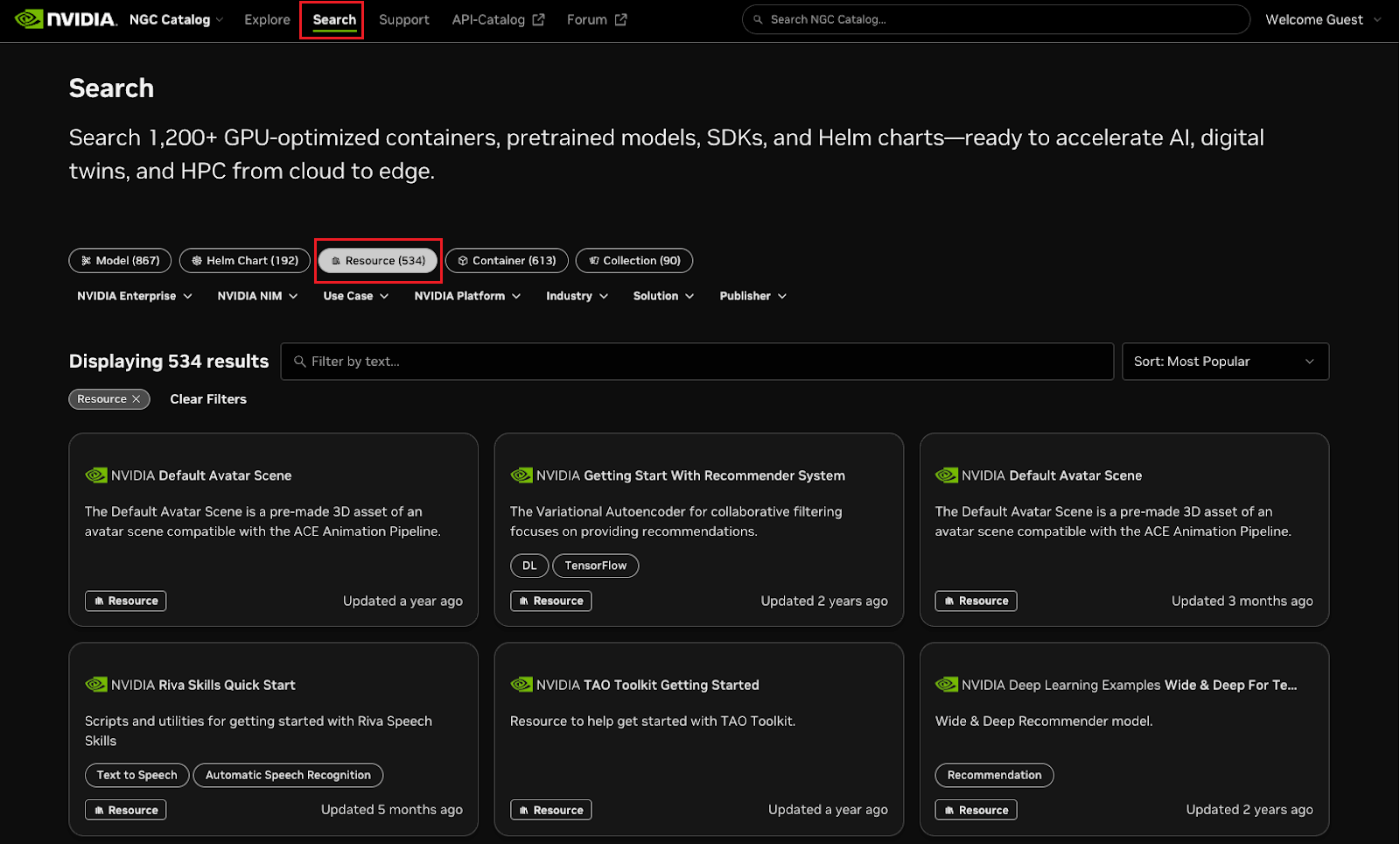Remove the Resource filter tag via X

(x=136, y=399)
